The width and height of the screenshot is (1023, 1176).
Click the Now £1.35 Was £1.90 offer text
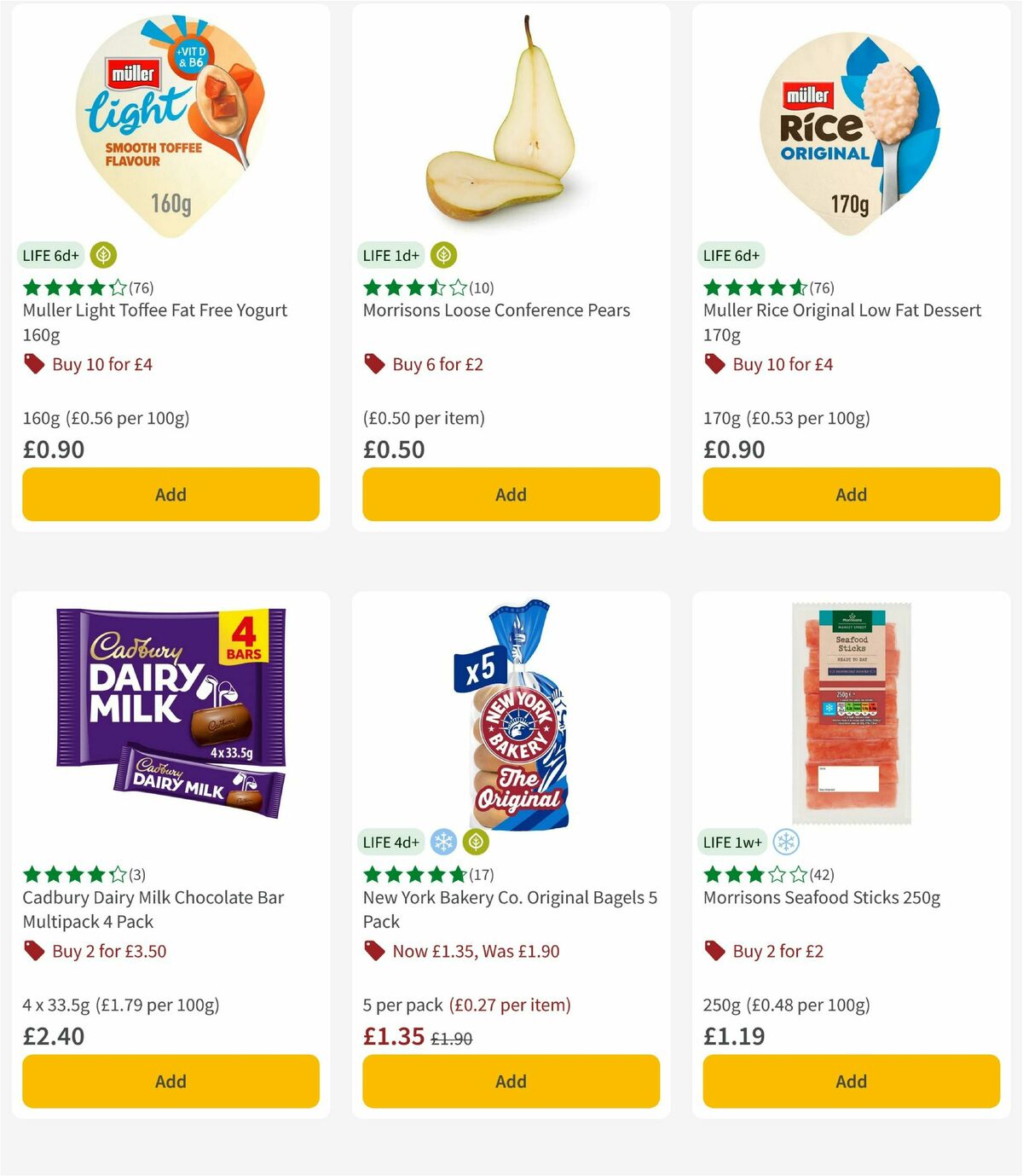point(475,951)
